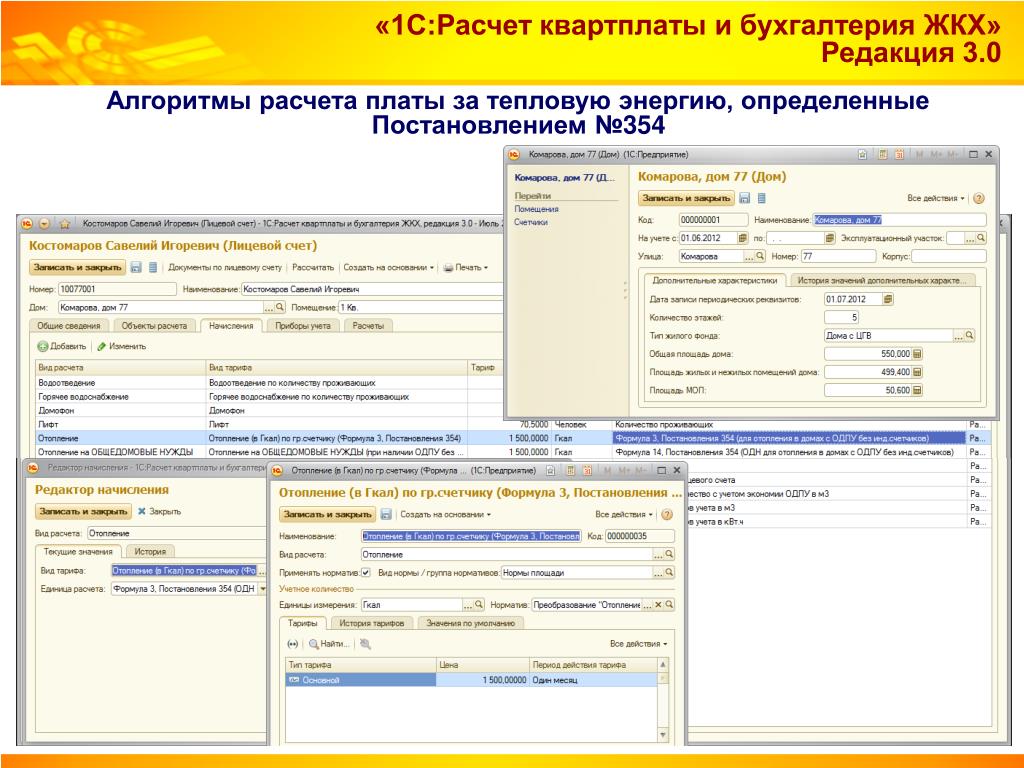Open the Счетчики link in the Комарова дом sidebar
This screenshot has width=1024, height=768.
click(x=530, y=222)
